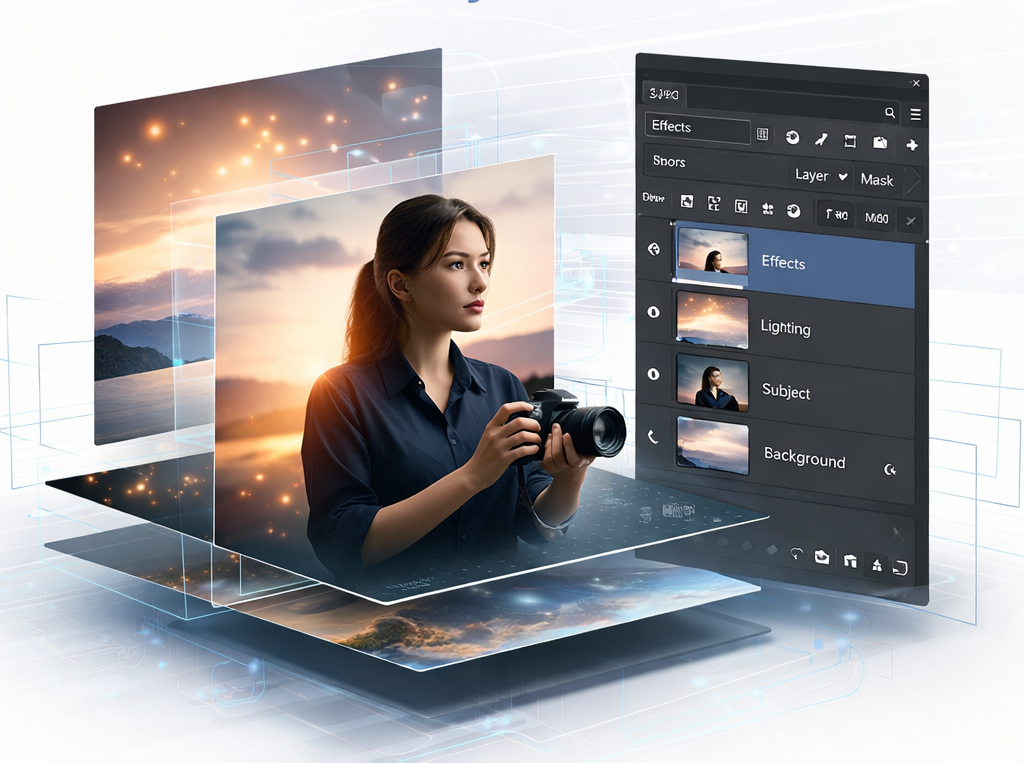
Task: Click the folder icon in top toolbar
Action: 879,142
